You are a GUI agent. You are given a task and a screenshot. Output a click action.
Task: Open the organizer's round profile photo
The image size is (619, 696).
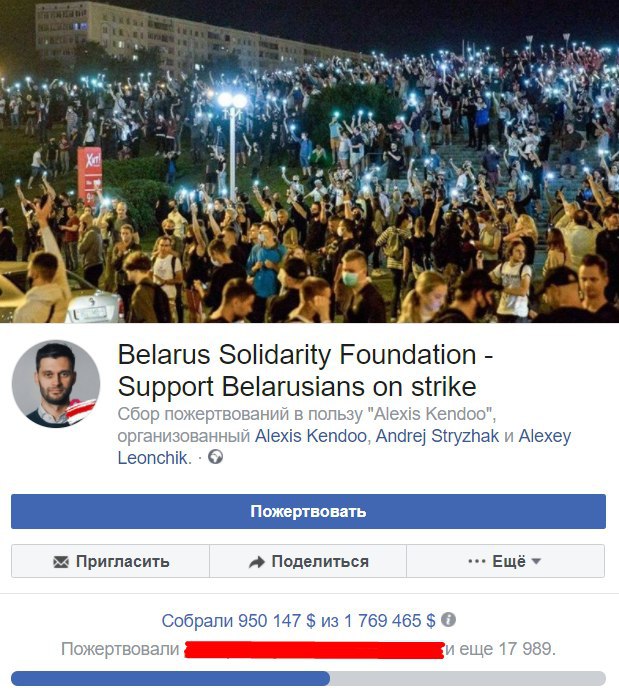click(x=56, y=384)
